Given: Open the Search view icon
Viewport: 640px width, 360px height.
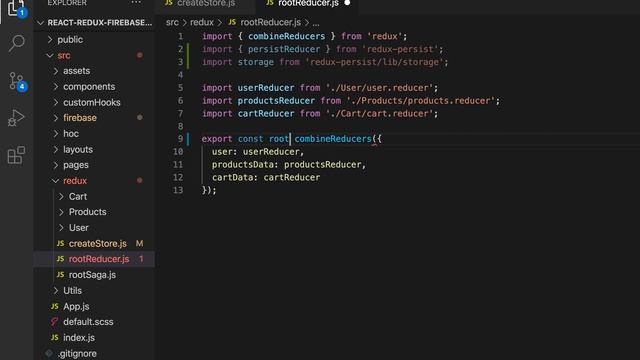Looking at the screenshot, I should point(16,43).
